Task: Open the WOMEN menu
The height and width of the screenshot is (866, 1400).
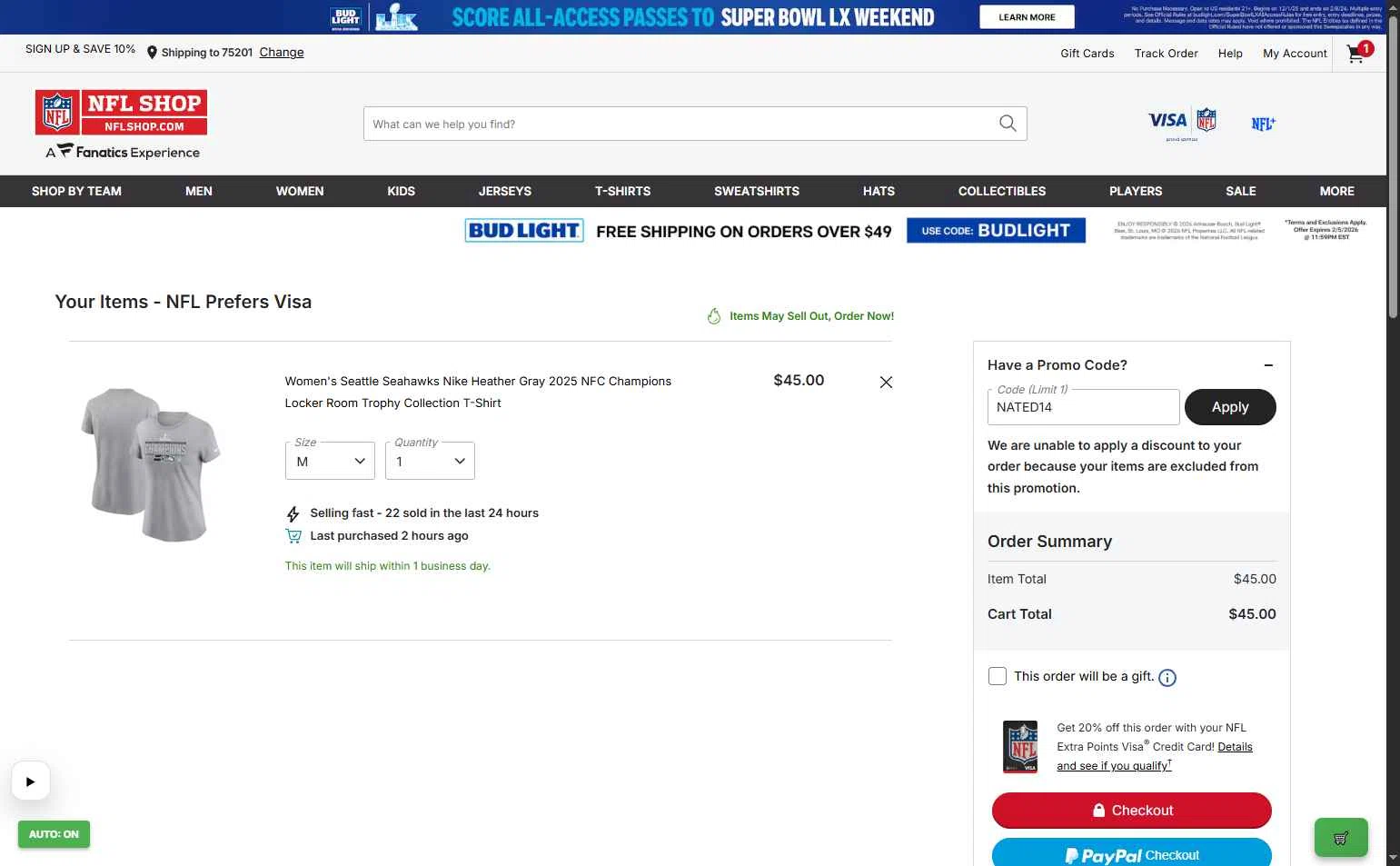Action: click(300, 191)
